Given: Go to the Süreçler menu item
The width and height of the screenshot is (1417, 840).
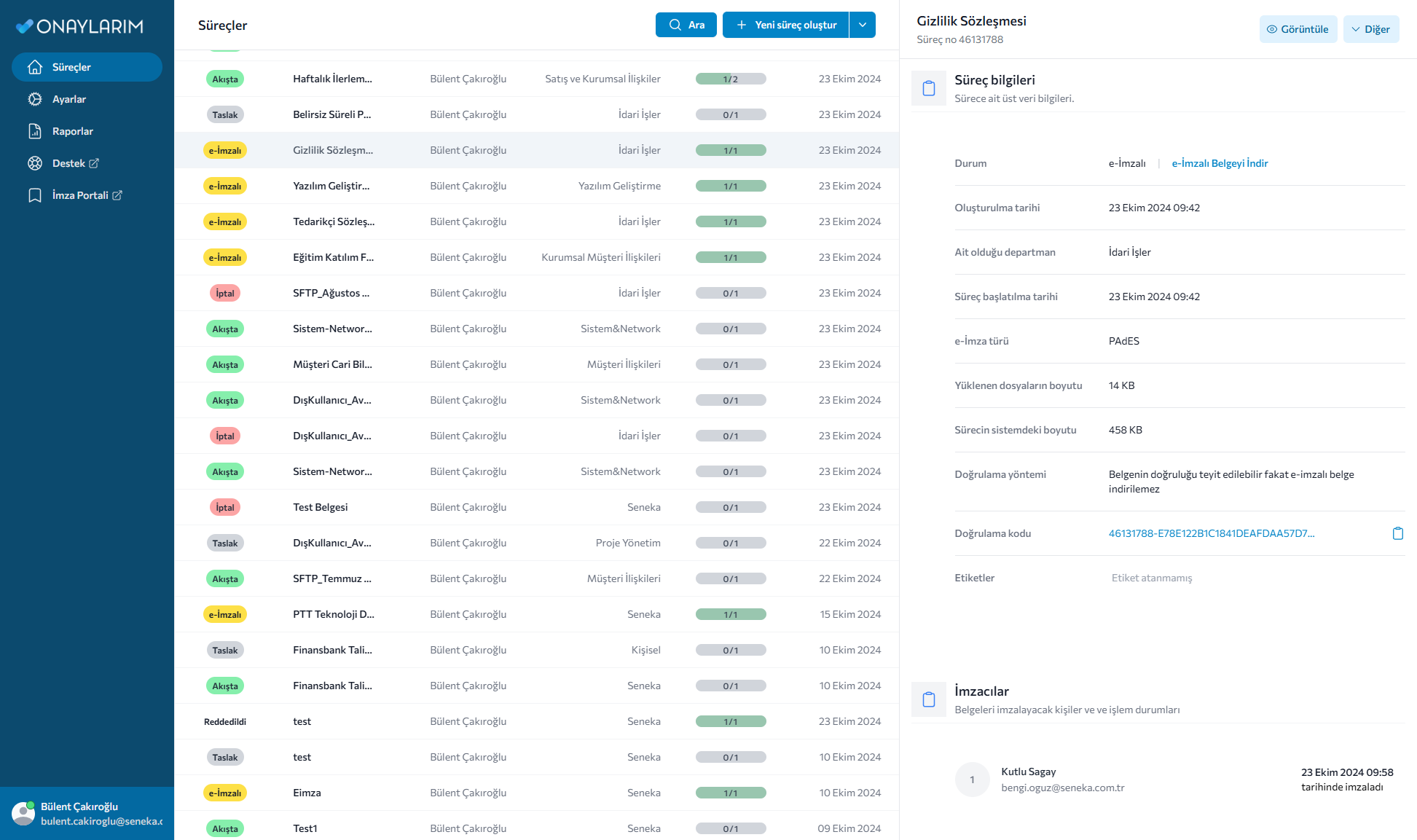Looking at the screenshot, I should pyautogui.click(x=71, y=67).
